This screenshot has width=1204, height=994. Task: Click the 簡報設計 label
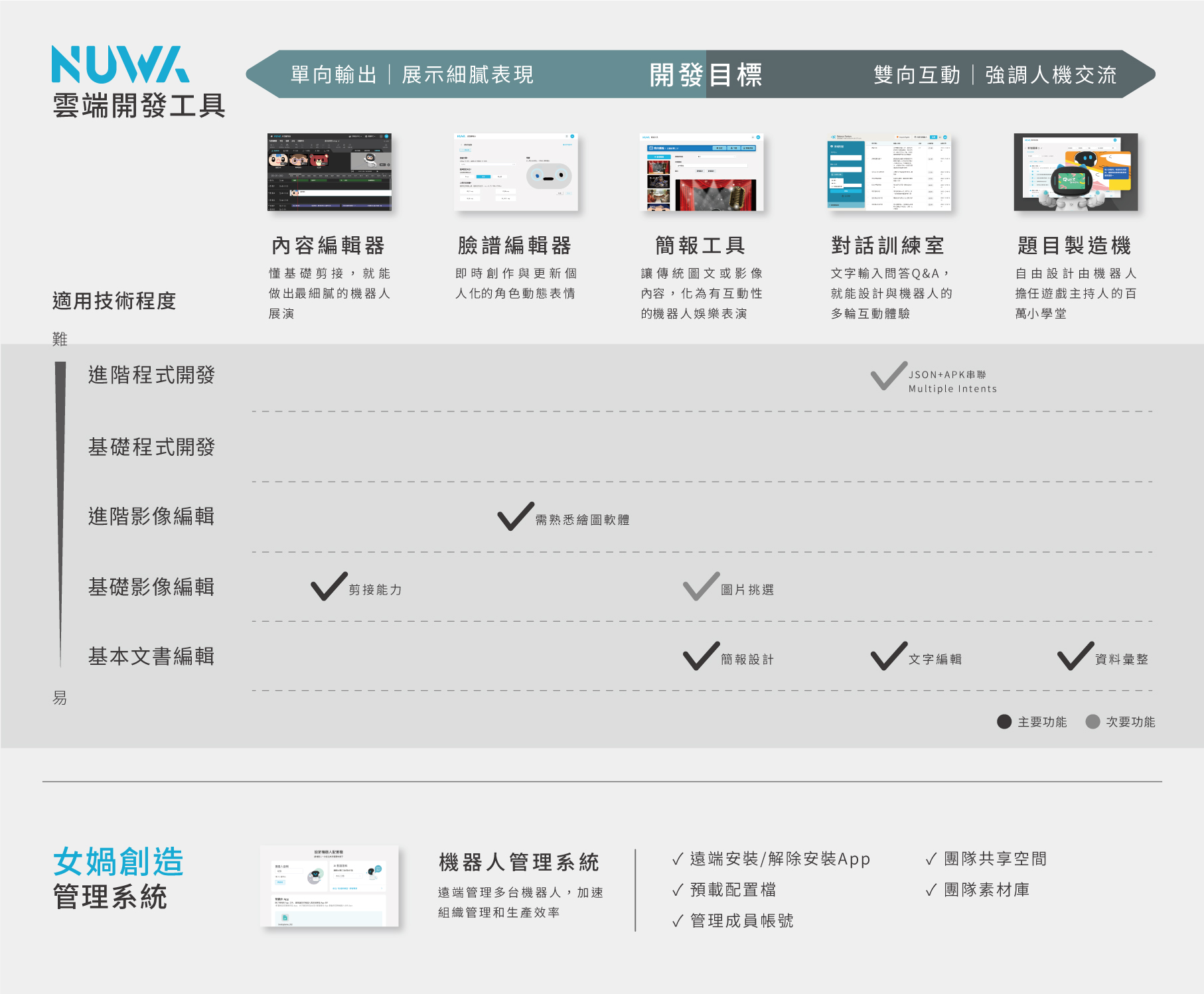747,659
